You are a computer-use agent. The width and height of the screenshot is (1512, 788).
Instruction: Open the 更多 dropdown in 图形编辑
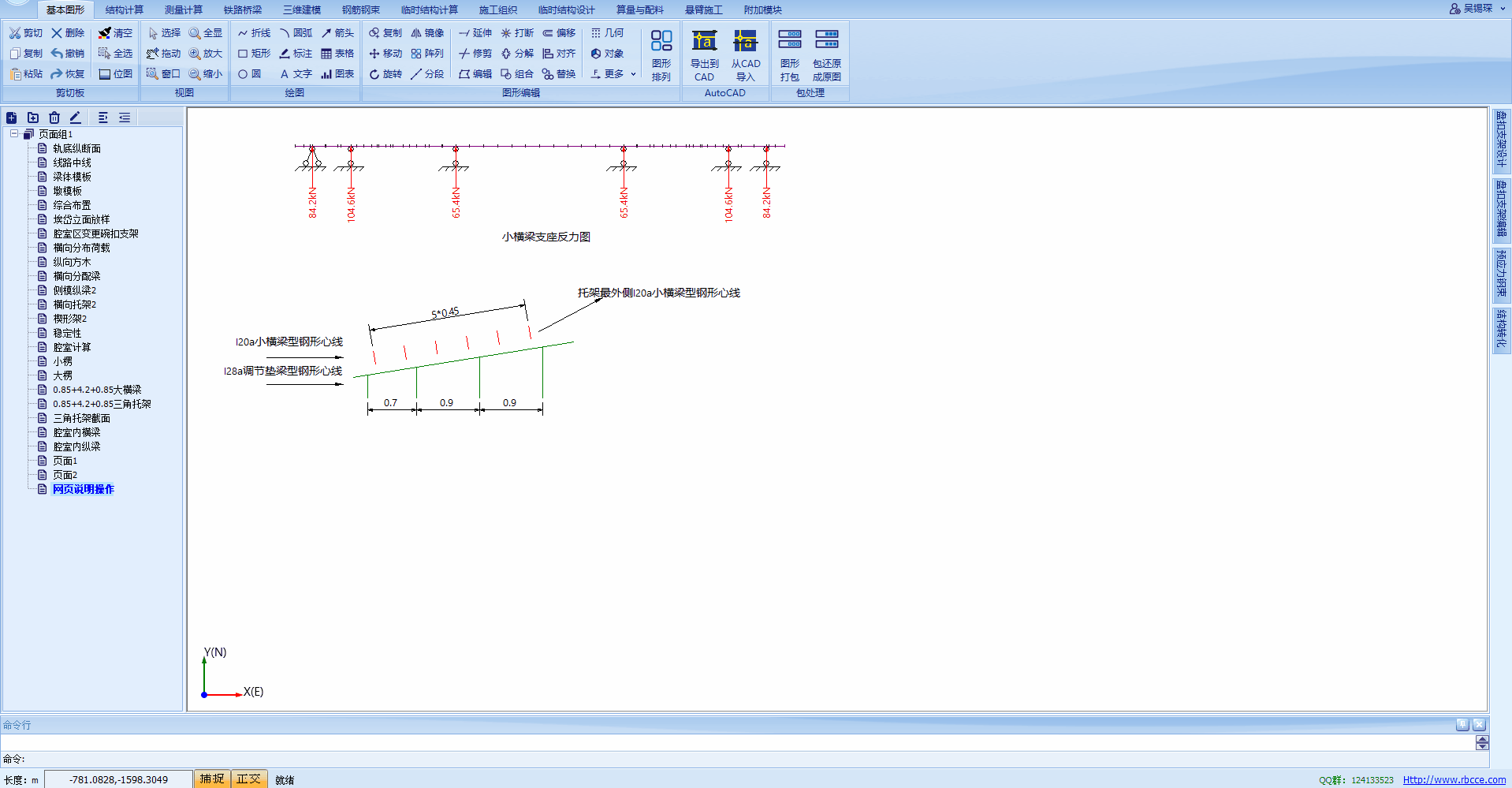click(613, 74)
